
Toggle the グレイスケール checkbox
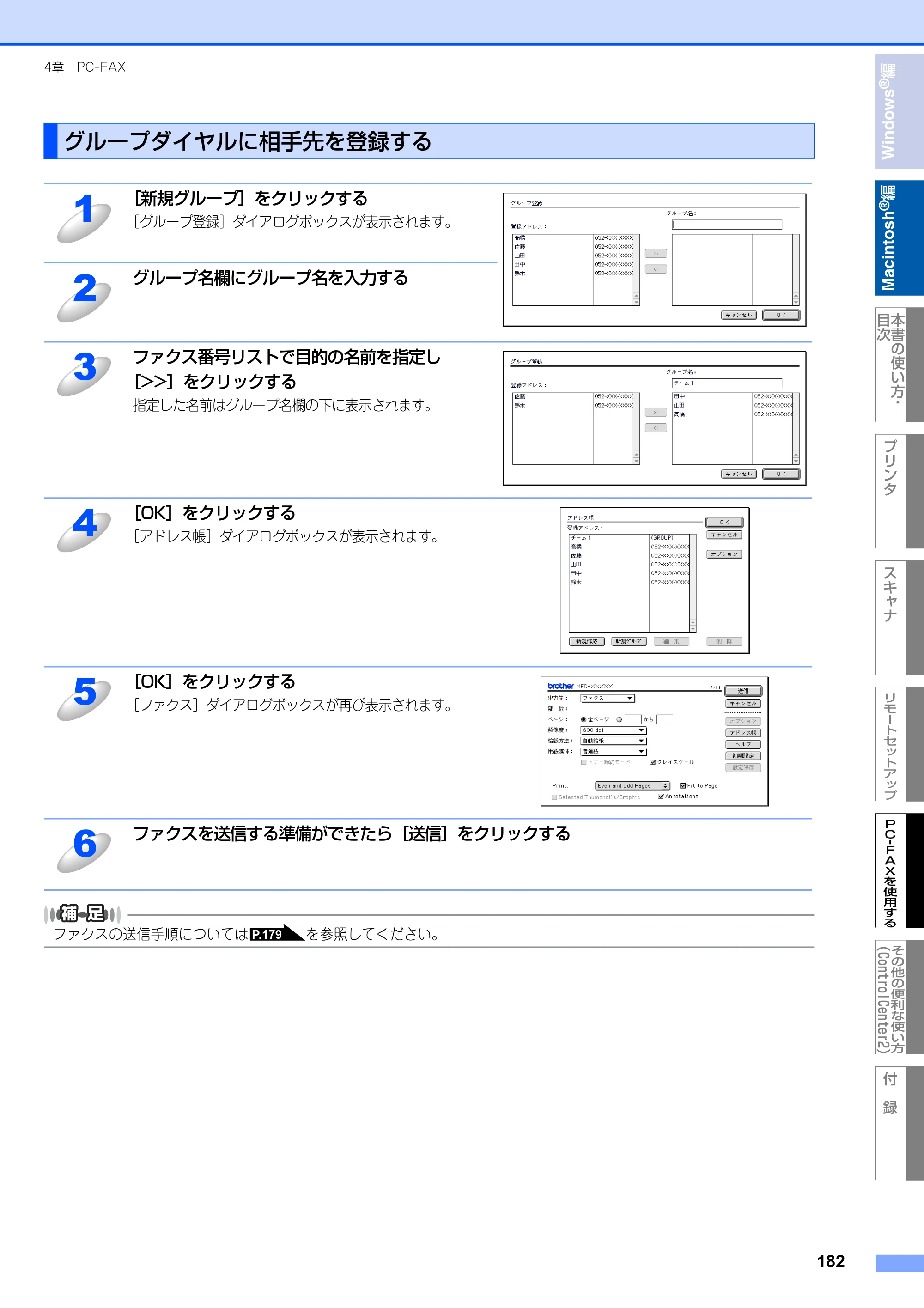click(653, 762)
